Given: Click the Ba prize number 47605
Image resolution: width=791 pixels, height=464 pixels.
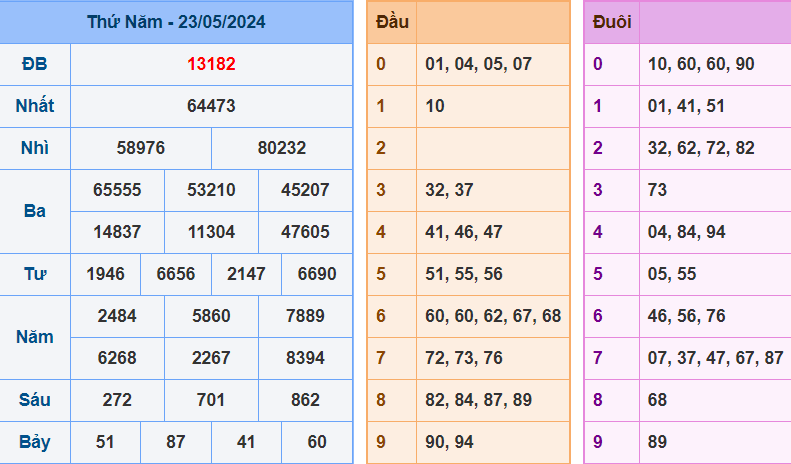Looking at the screenshot, I should tap(305, 232).
